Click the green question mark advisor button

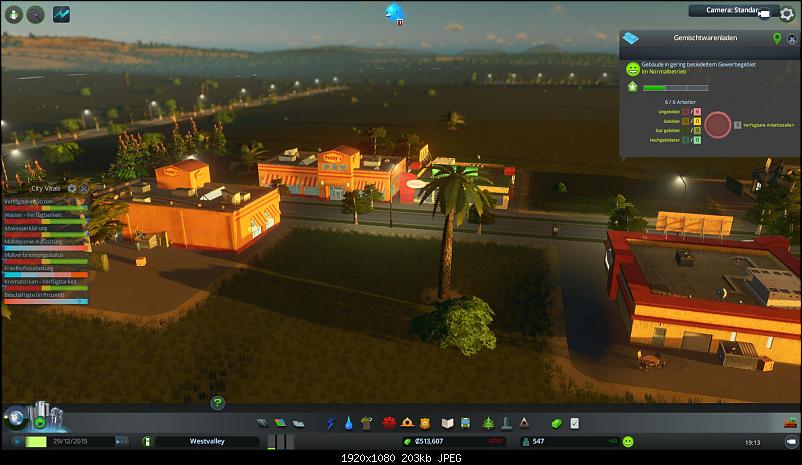pos(217,403)
